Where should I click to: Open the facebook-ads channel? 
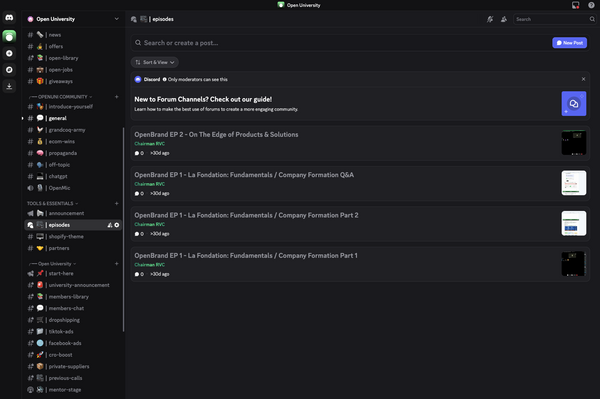pyautogui.click(x=73, y=343)
